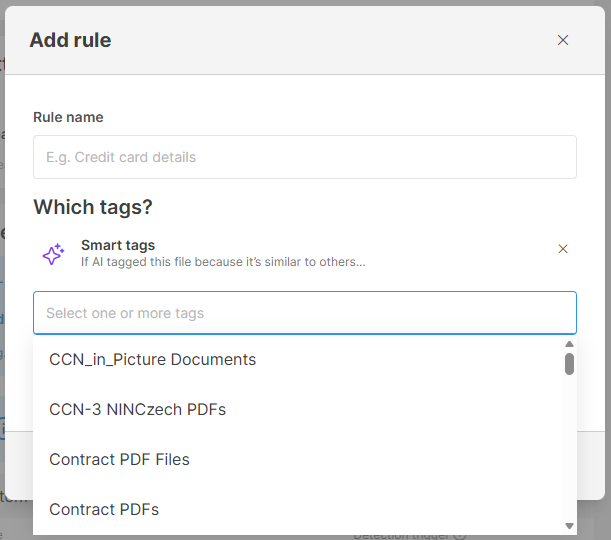The image size is (611, 540).
Task: Focus the Rule name input field
Action: 305,157
